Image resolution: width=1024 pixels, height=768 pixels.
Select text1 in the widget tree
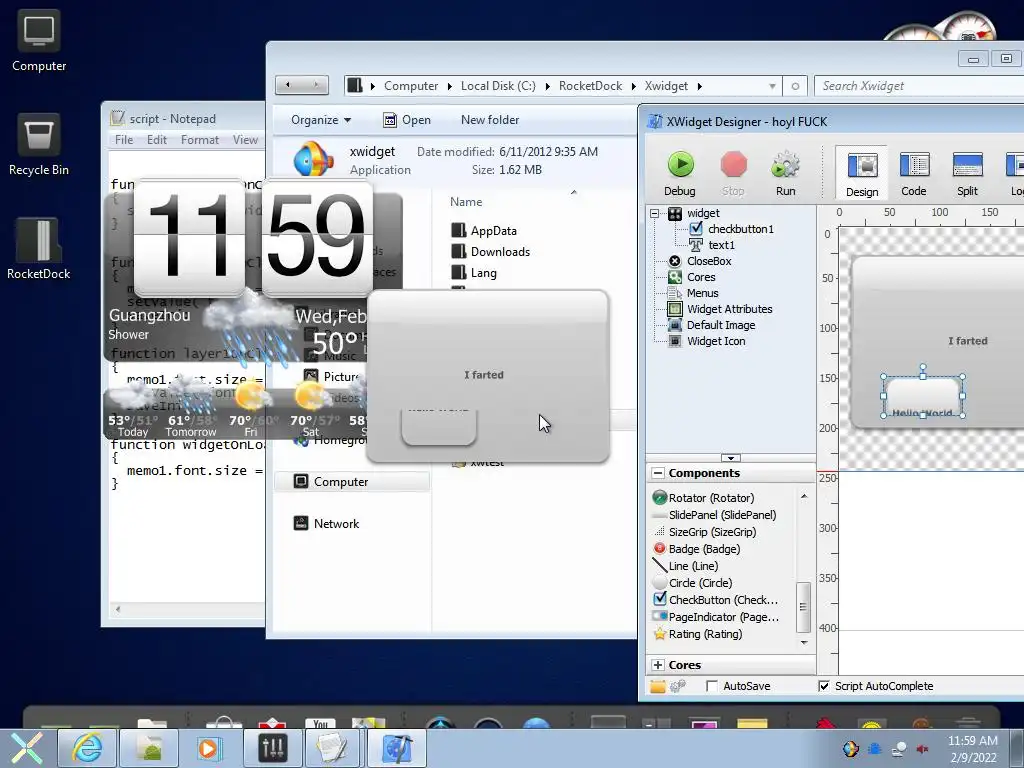721,245
